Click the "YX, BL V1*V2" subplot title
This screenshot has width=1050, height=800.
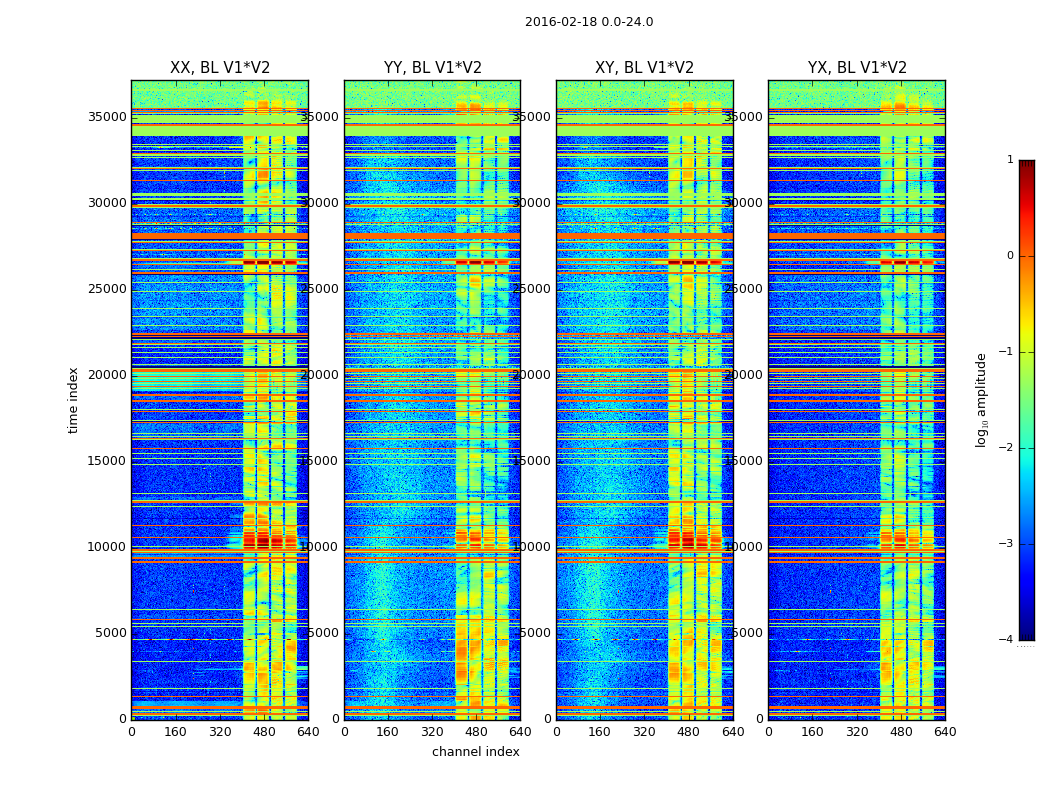pos(857,68)
